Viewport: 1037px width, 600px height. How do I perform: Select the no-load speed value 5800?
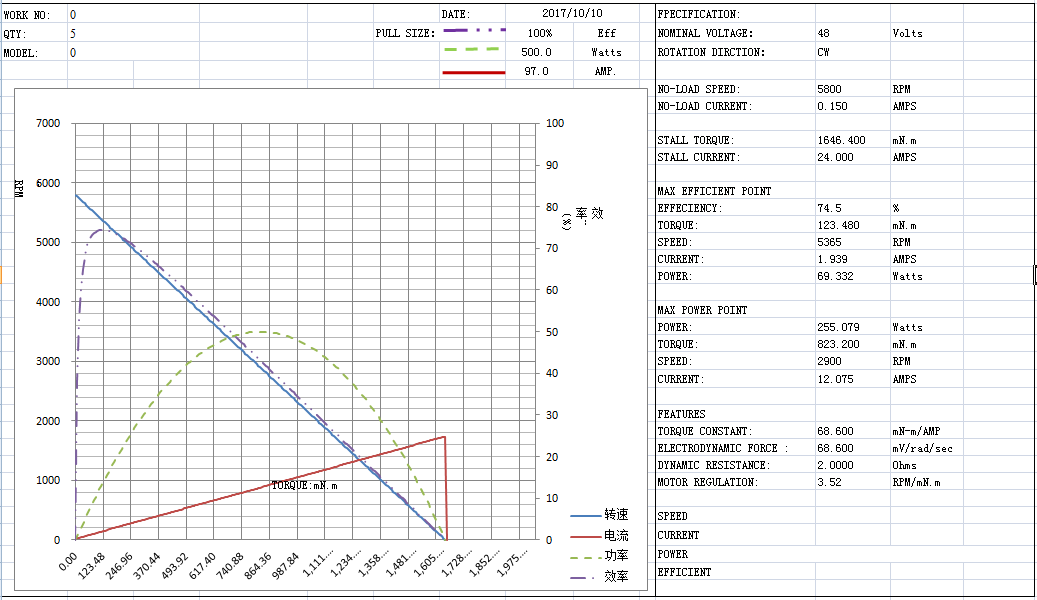coord(828,89)
